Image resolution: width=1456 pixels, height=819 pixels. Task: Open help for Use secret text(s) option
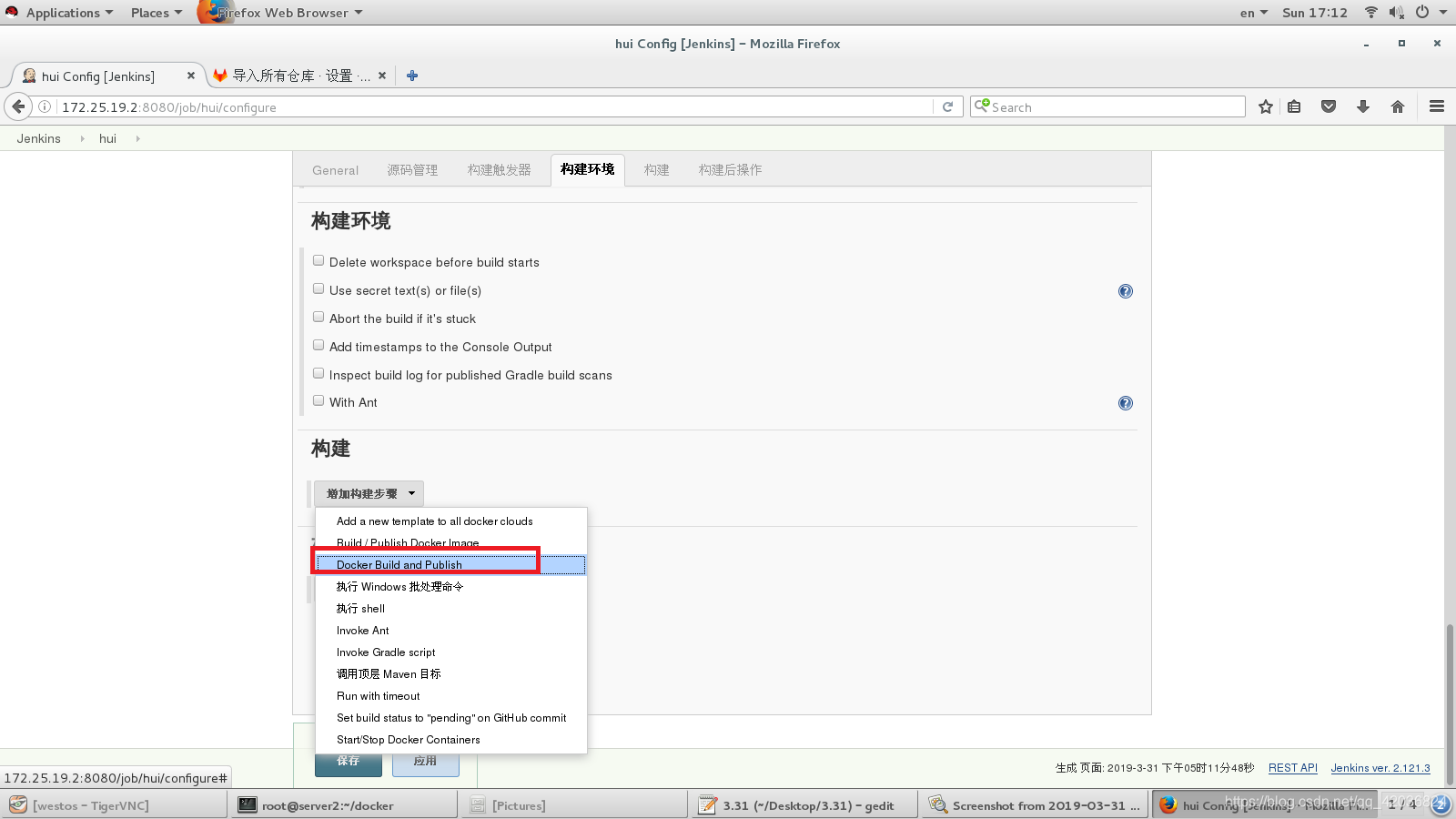click(1126, 291)
